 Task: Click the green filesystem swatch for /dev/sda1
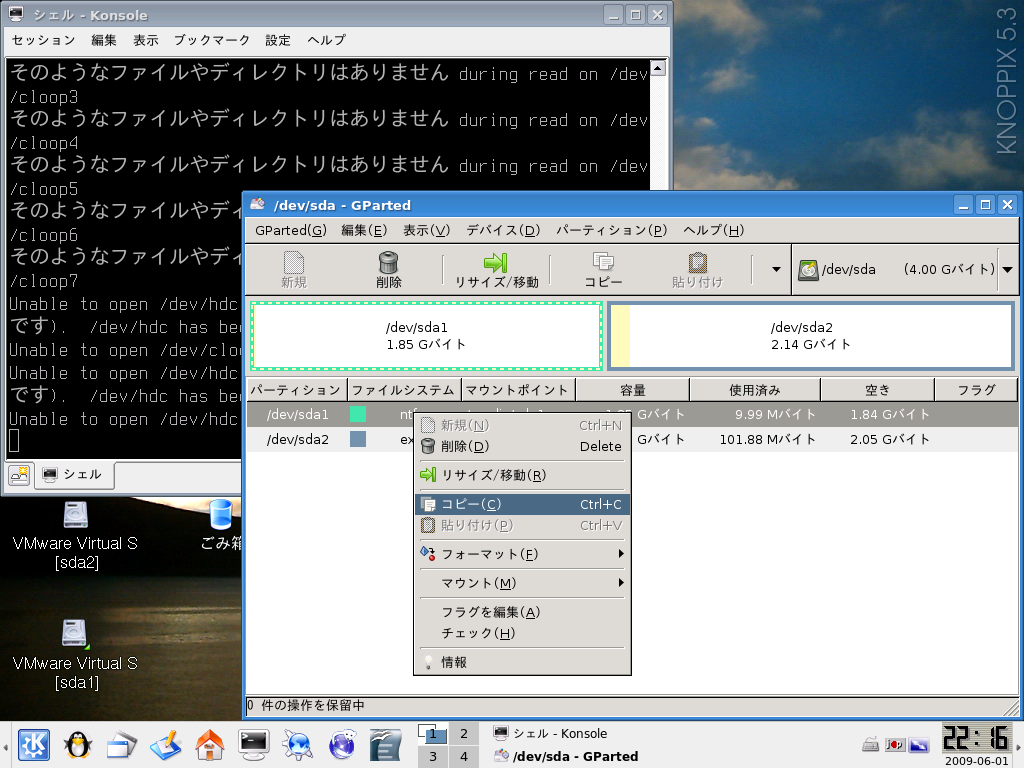click(x=358, y=414)
